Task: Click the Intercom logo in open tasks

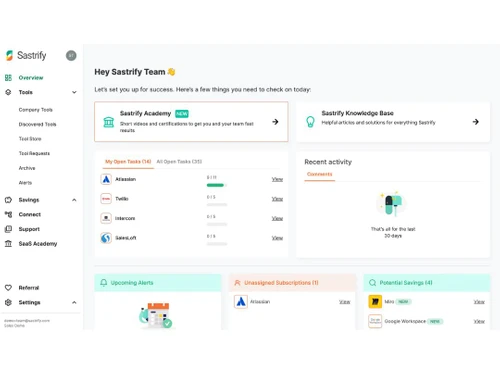Action: (106, 218)
